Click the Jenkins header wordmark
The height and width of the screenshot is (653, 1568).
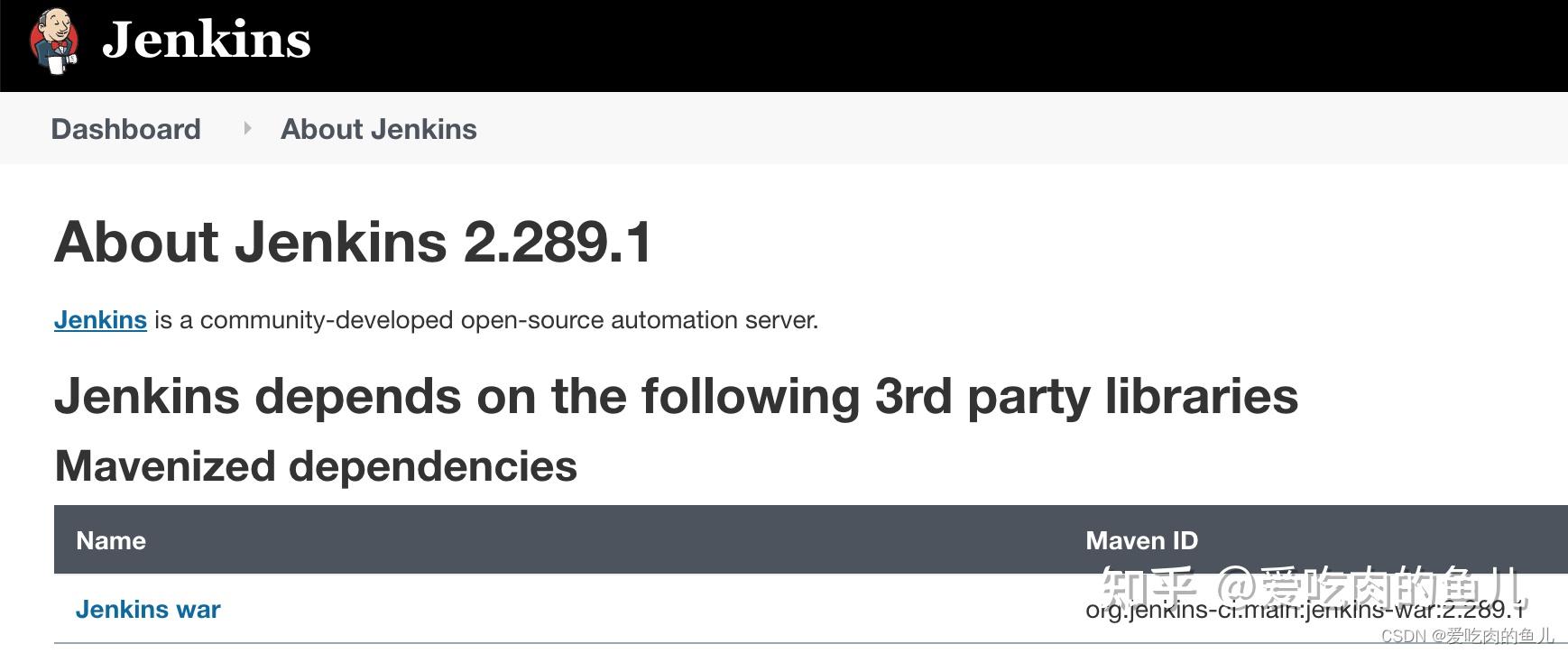[208, 40]
